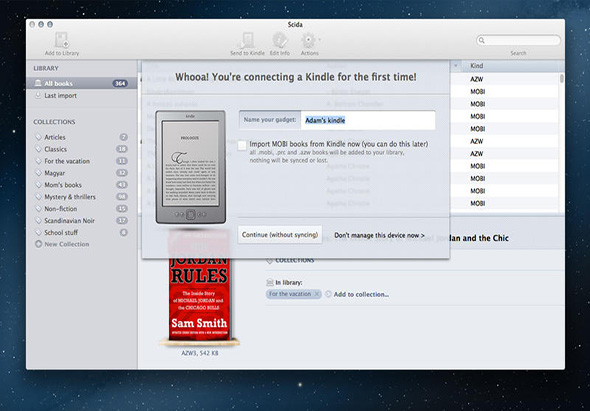Click the sort arrow left of the Kind column
590x411 pixels.
click(456, 66)
